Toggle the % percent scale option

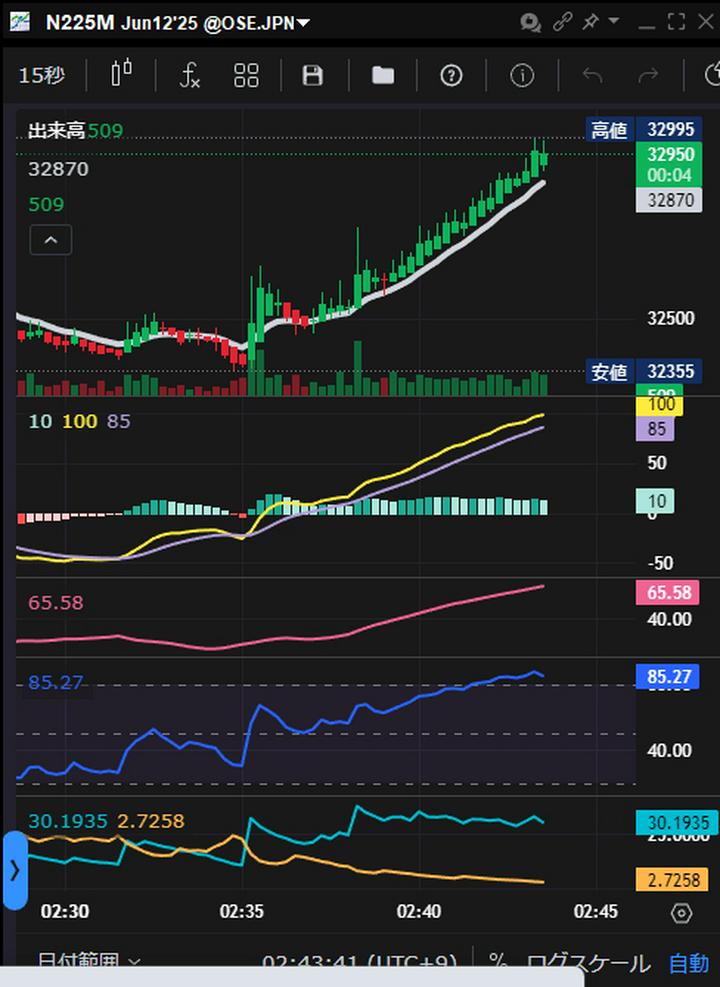pyautogui.click(x=497, y=962)
